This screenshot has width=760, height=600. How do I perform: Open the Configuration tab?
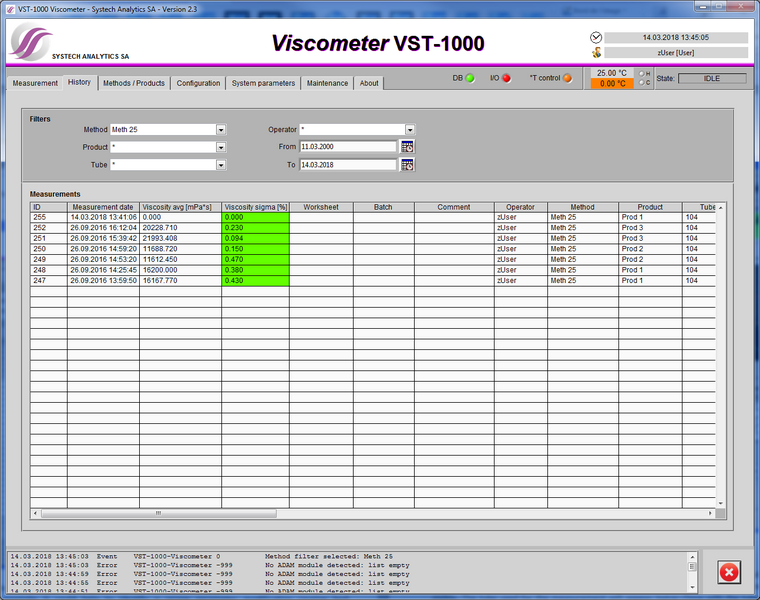tap(198, 83)
